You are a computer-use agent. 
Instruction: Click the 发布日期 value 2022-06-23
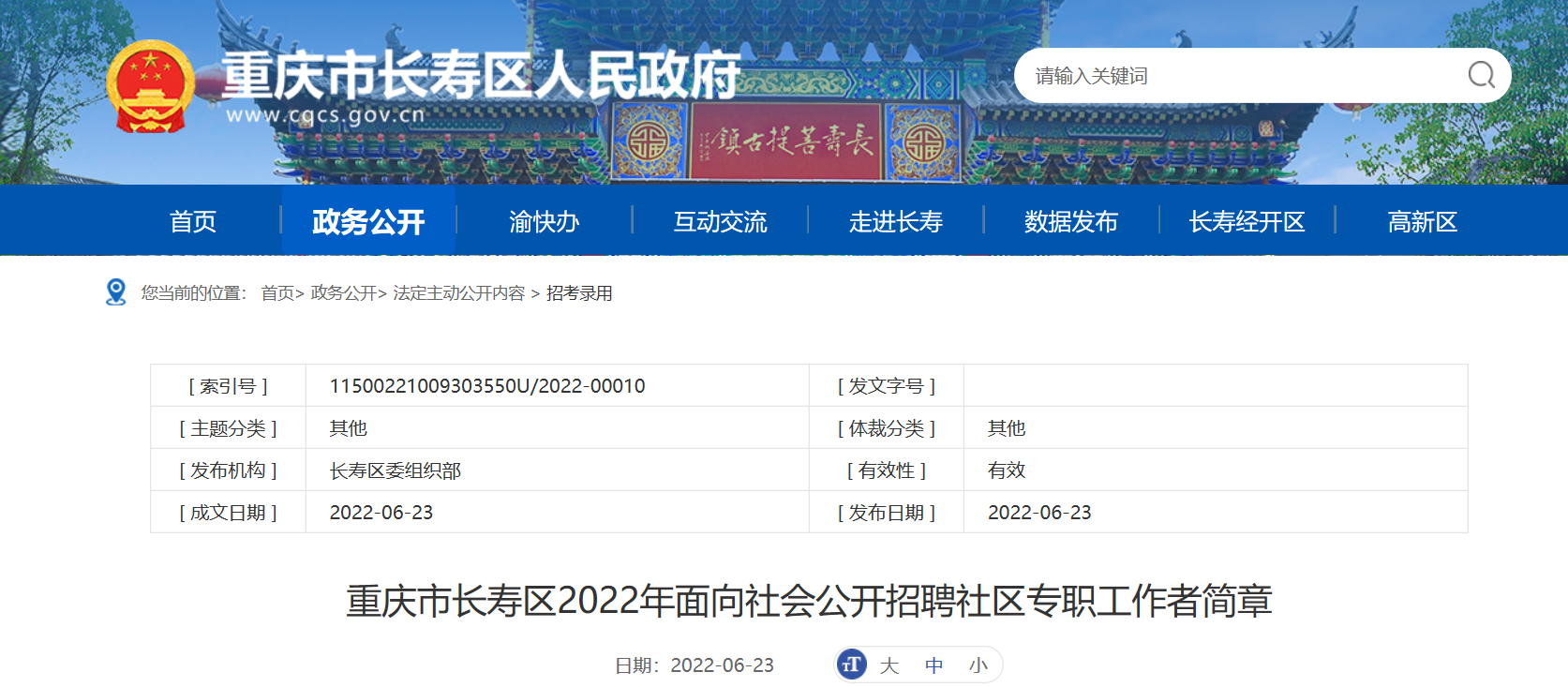point(1039,513)
